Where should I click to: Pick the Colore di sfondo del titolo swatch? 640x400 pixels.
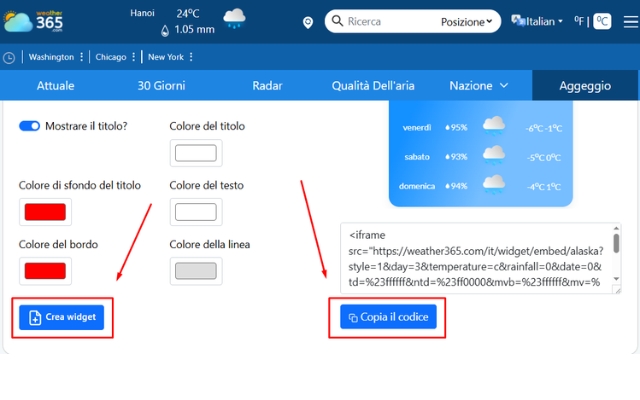pos(45,212)
